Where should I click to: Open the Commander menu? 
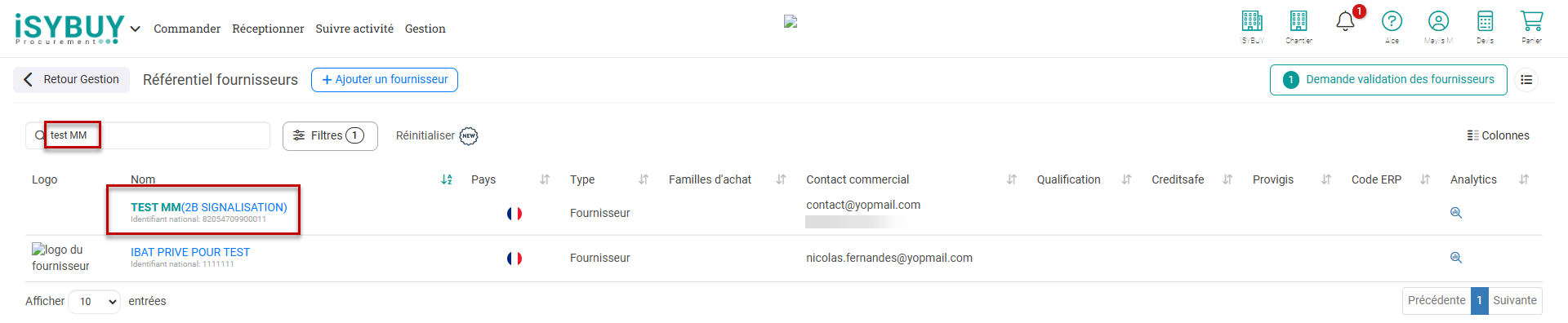[187, 29]
